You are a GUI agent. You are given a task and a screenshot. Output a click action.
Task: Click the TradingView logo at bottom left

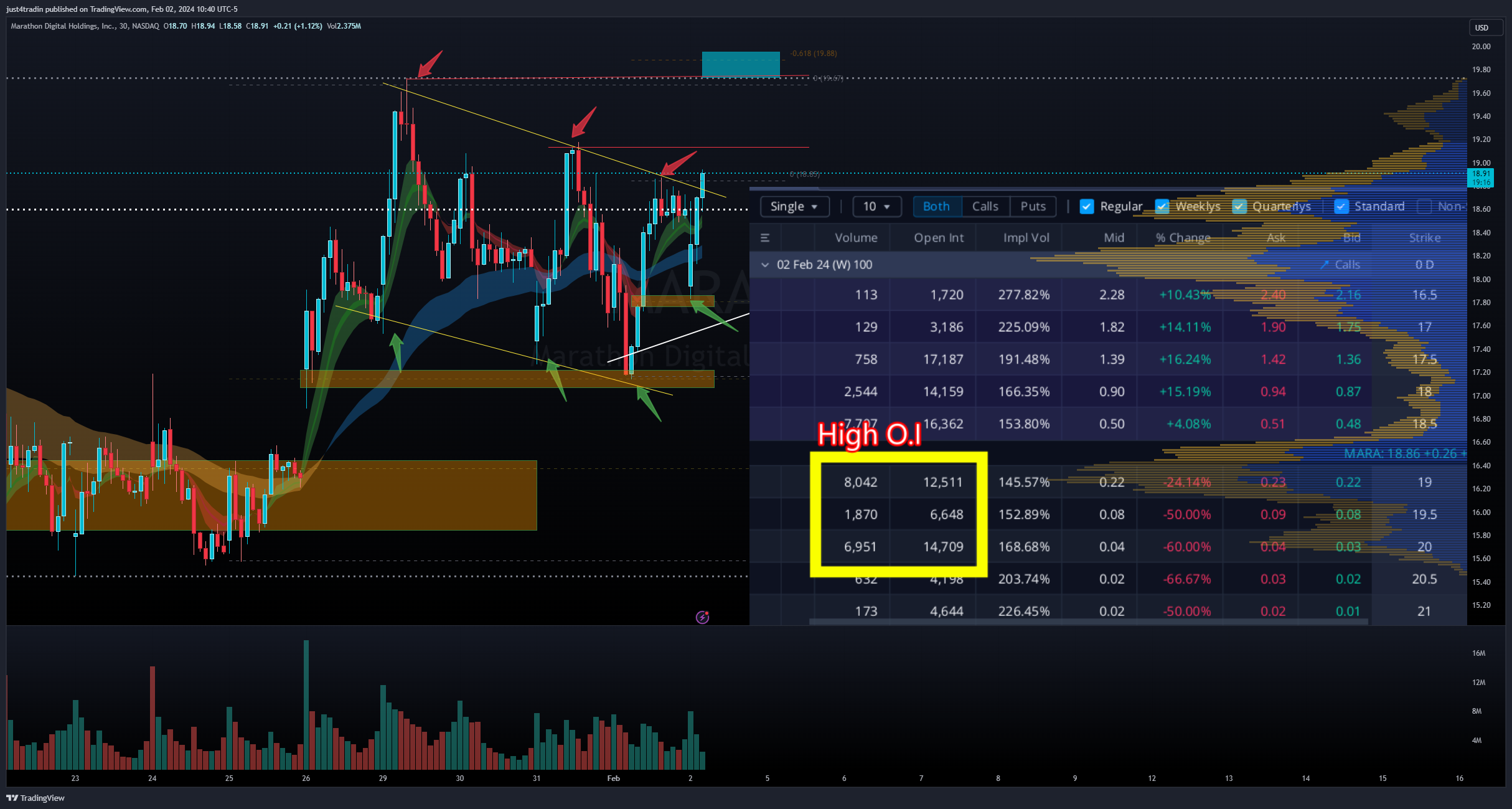[x=35, y=798]
